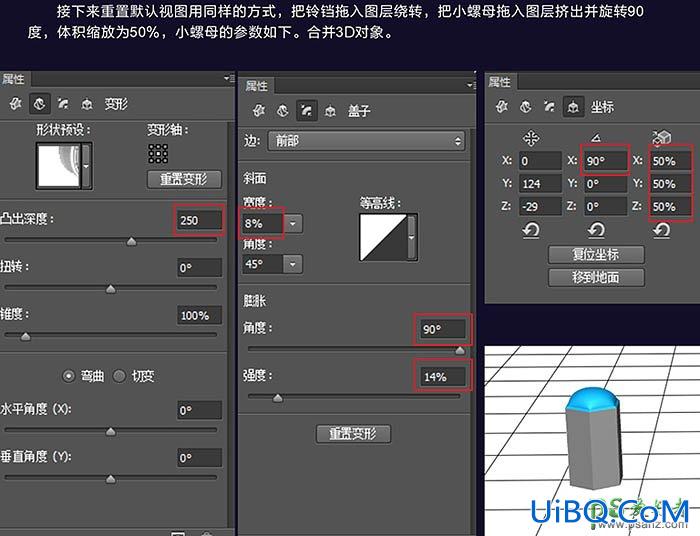Click the 等高线 contour thumbnail
This screenshot has width=700, height=536.
click(383, 237)
